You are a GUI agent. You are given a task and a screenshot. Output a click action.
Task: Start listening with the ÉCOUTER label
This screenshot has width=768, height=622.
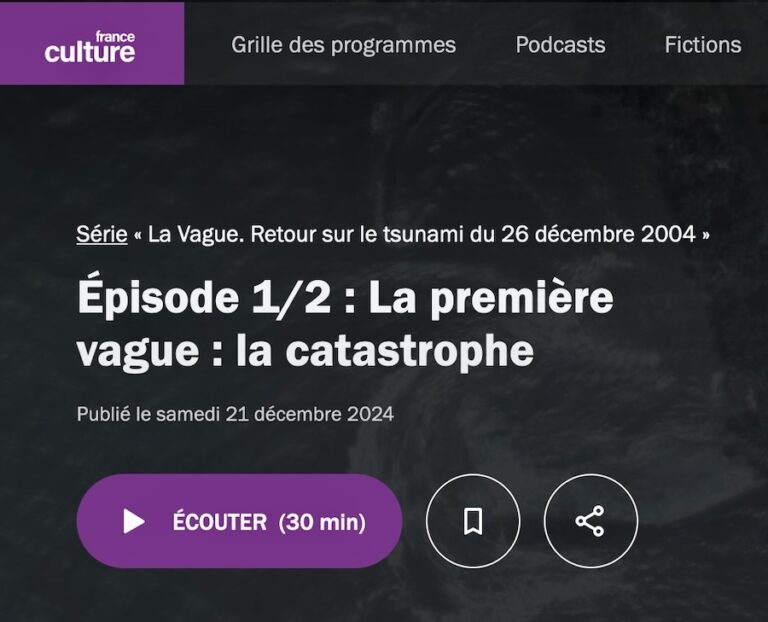[x=219, y=522]
